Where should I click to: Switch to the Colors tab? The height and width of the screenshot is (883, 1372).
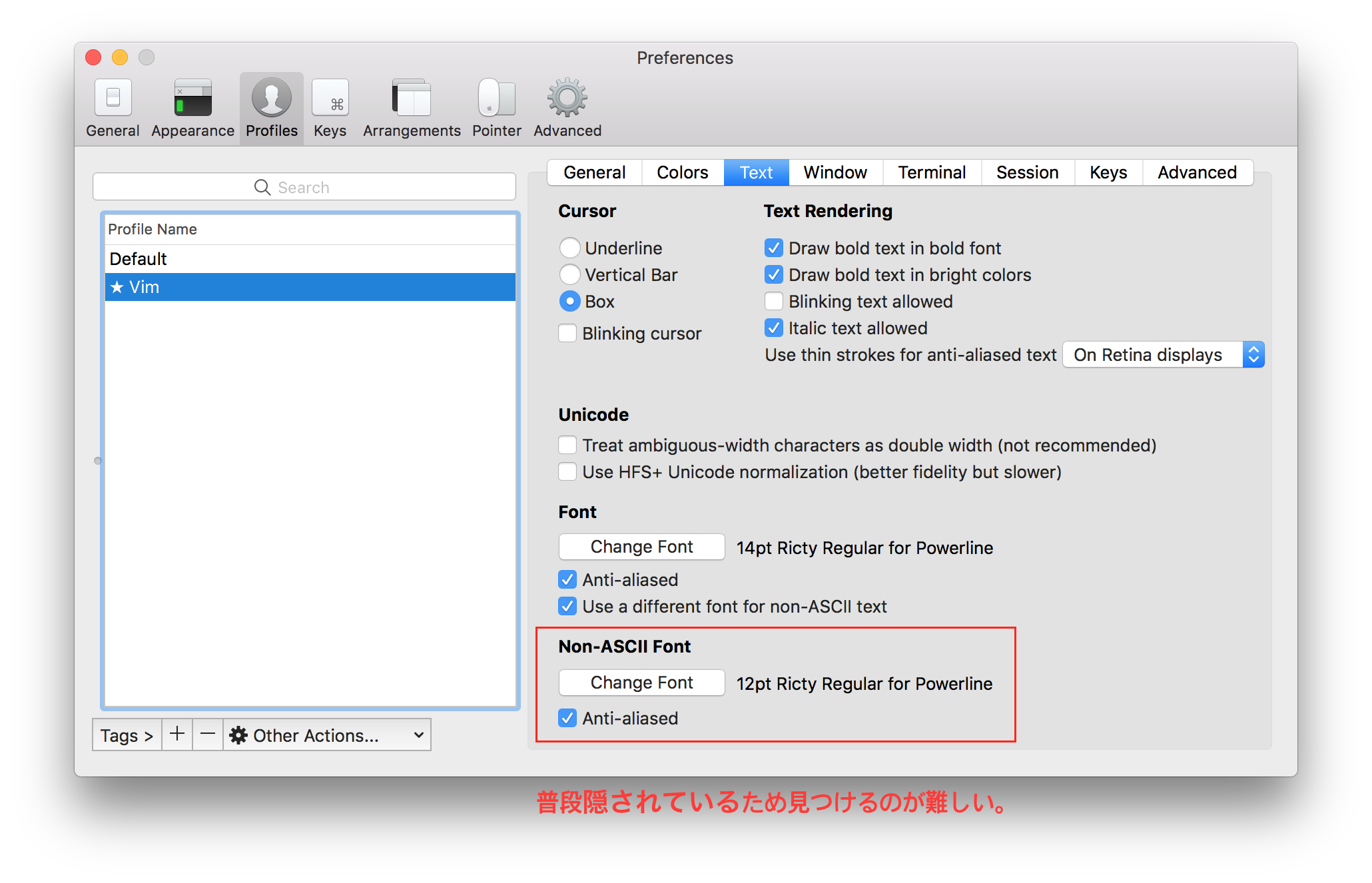point(682,172)
